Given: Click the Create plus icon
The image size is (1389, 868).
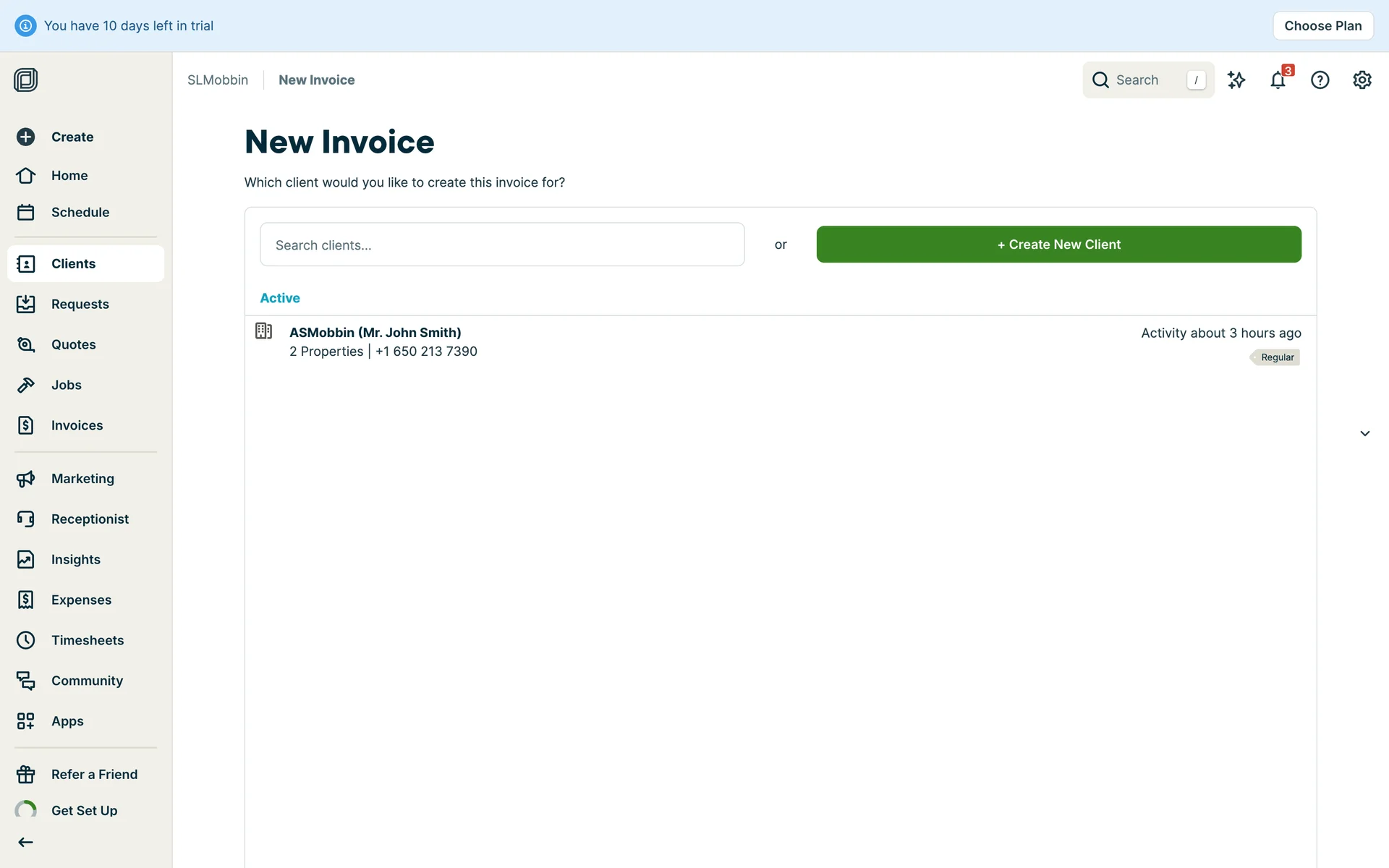Looking at the screenshot, I should tap(26, 137).
